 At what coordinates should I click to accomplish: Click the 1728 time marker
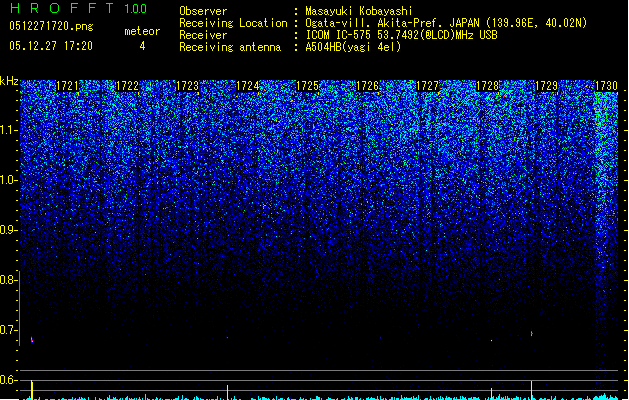487,86
